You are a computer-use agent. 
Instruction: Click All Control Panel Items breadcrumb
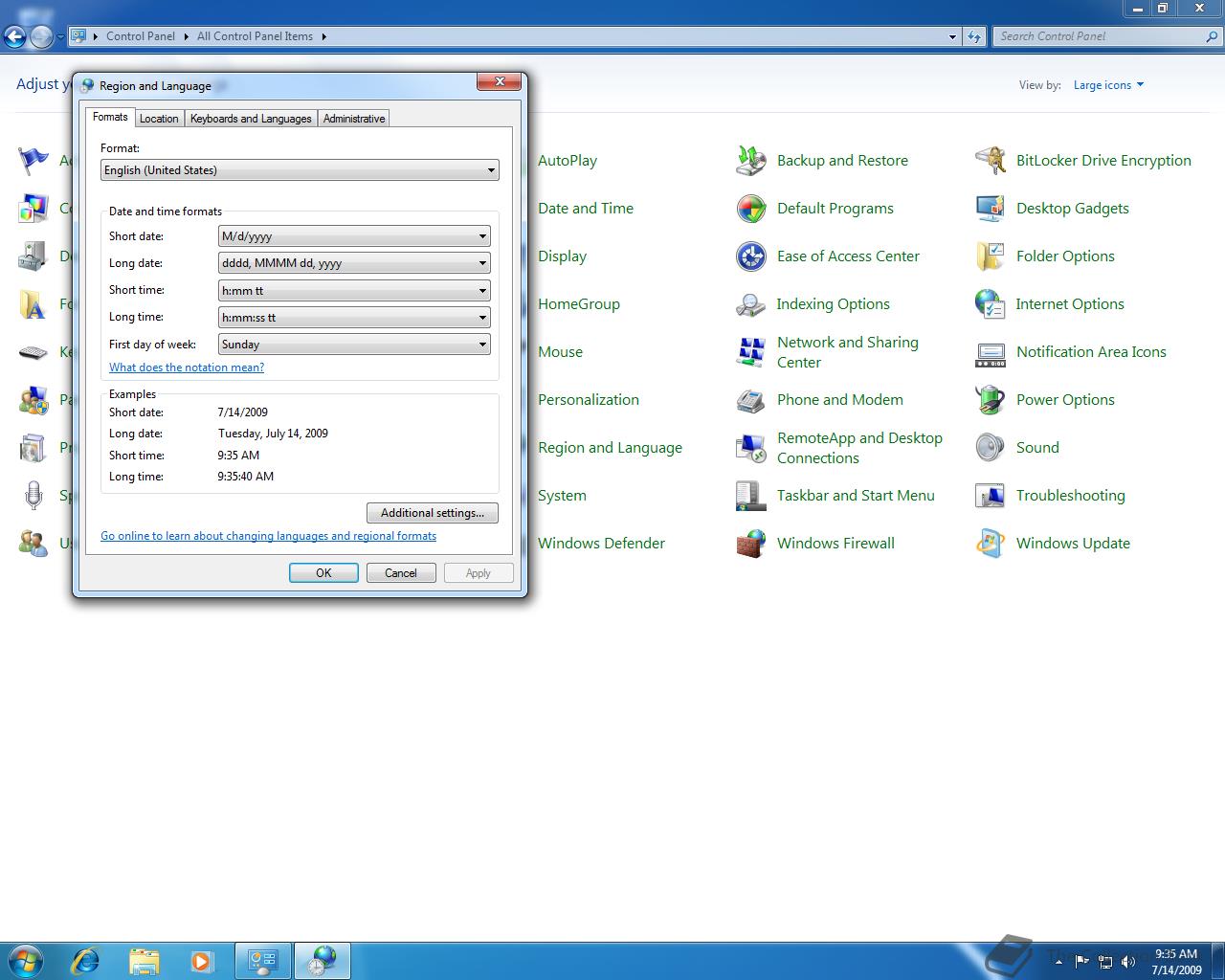[x=255, y=36]
